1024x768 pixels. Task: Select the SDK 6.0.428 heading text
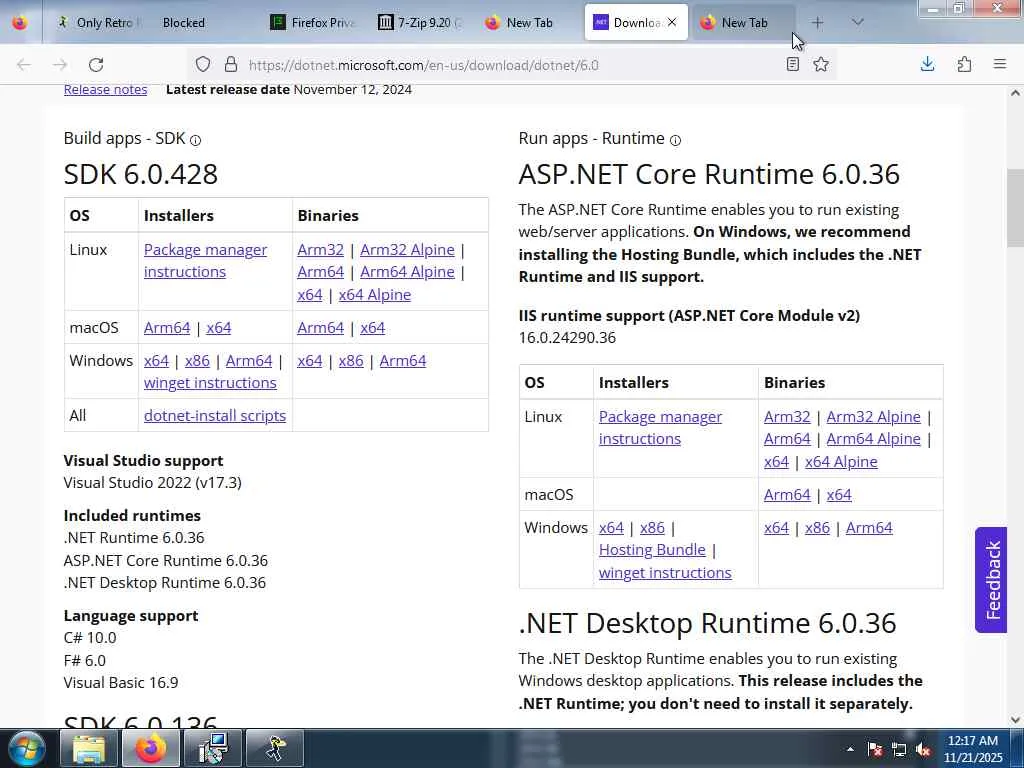coord(140,174)
